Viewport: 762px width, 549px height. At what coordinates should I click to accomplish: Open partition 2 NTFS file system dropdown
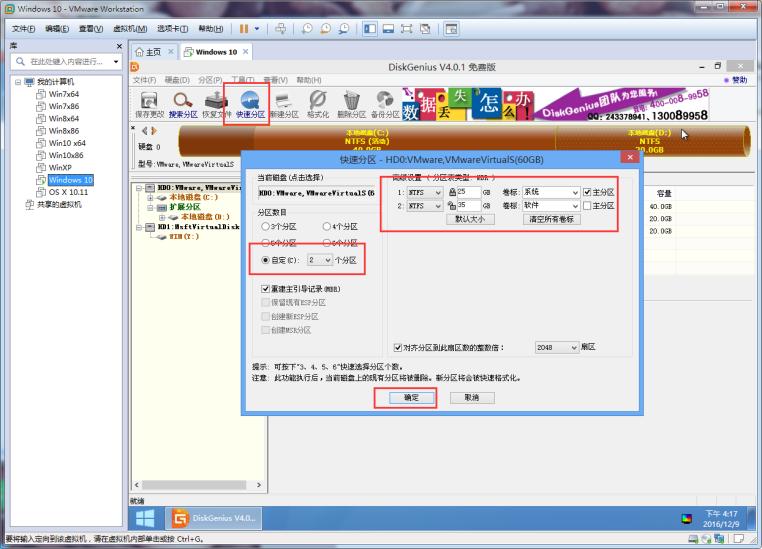[x=424, y=206]
